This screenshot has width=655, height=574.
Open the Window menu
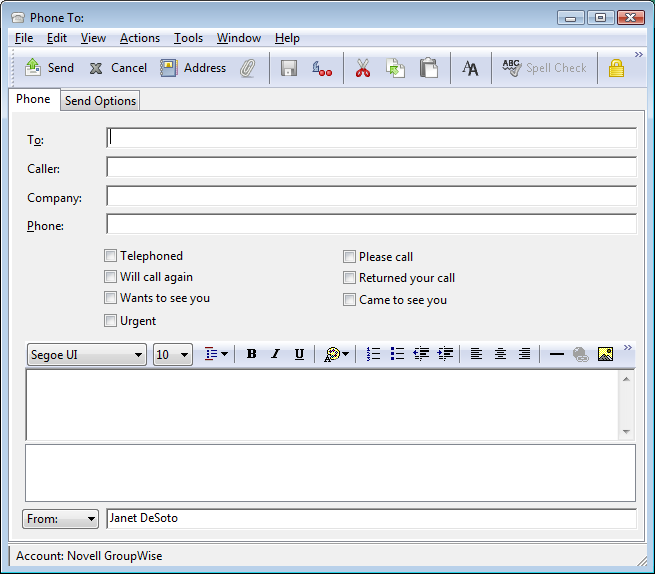point(239,38)
